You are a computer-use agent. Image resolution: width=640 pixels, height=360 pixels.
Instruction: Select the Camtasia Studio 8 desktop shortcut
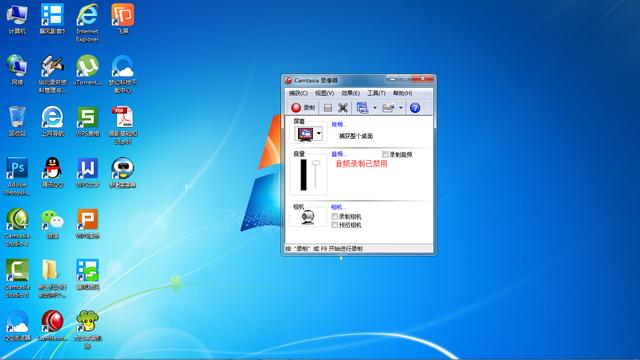[17, 278]
